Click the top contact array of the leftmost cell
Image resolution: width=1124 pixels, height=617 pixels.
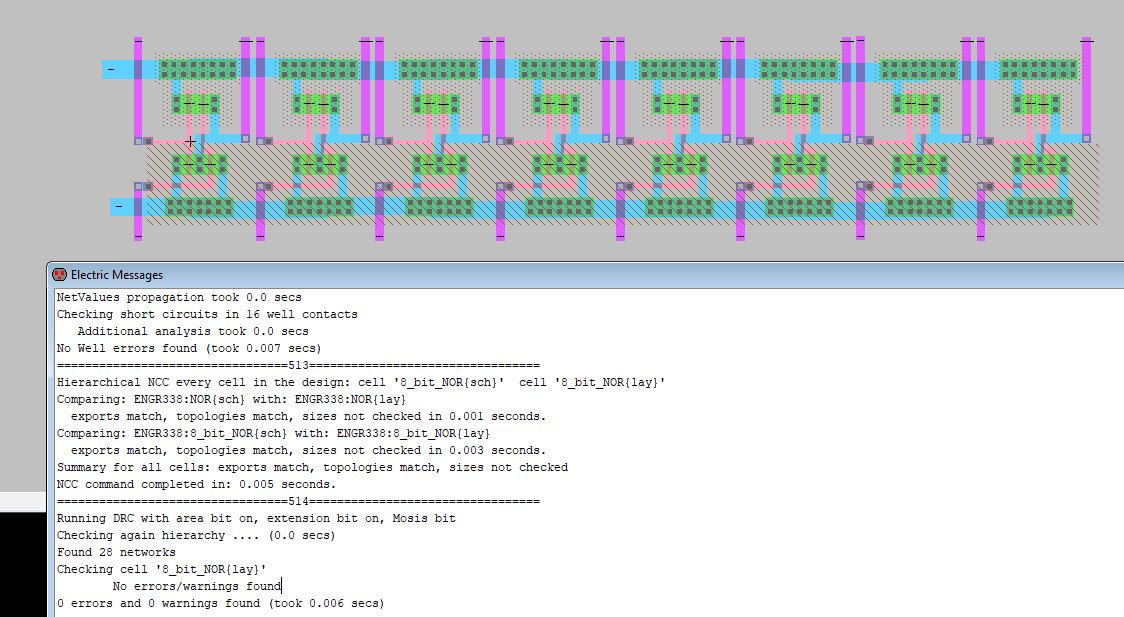(x=198, y=69)
